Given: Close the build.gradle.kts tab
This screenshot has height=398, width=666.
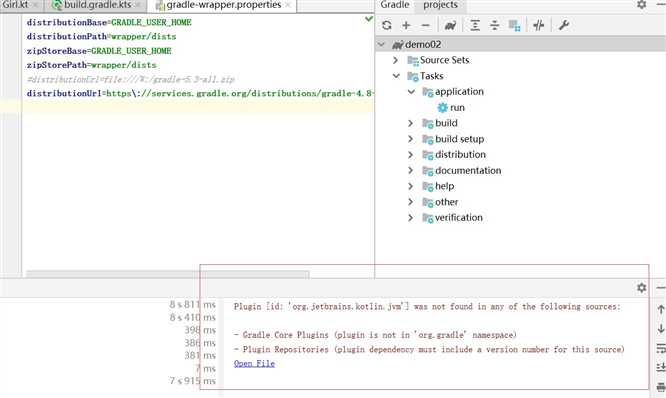Looking at the screenshot, I should click(138, 5).
